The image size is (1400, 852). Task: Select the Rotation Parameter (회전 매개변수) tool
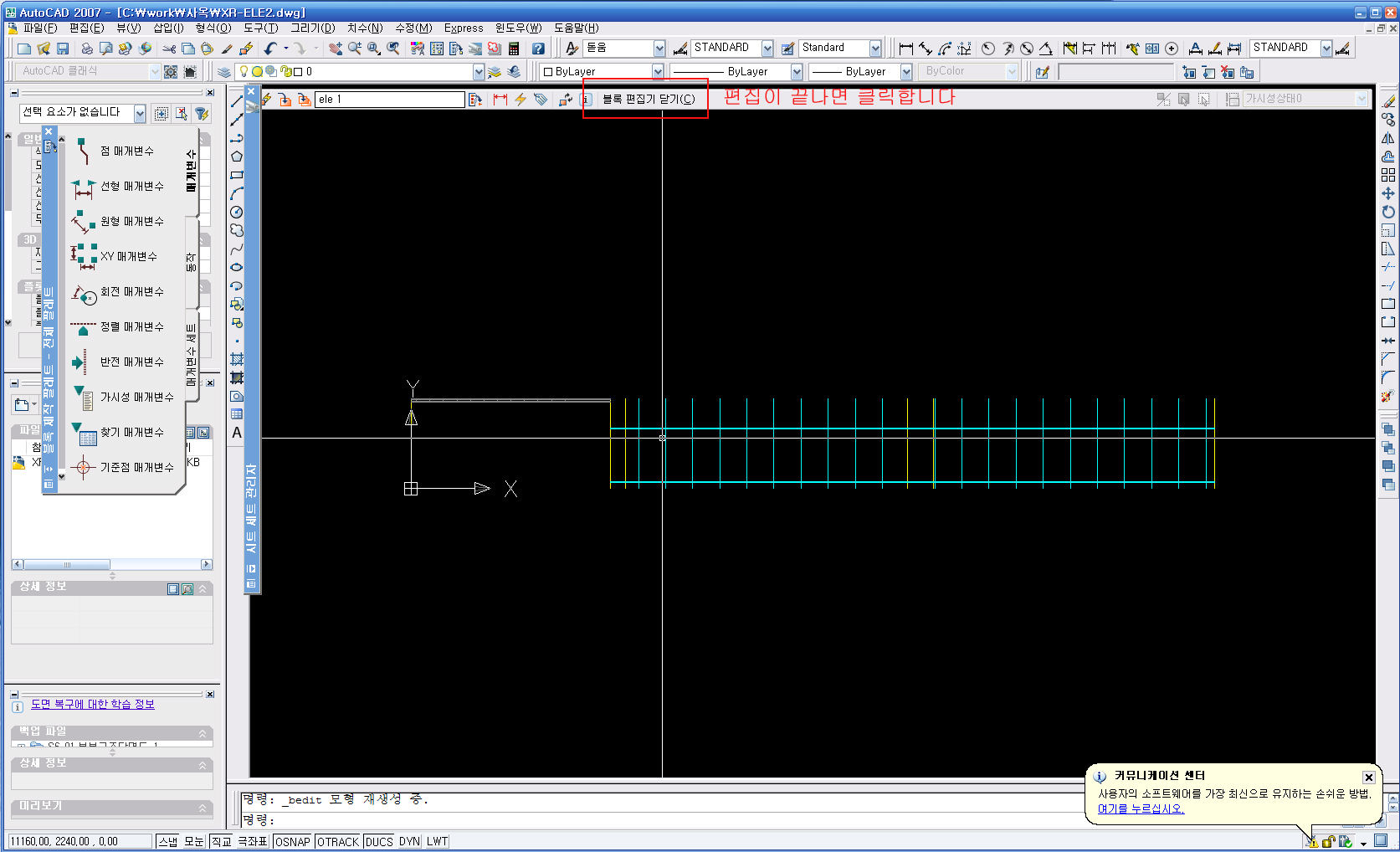pyautogui.click(x=131, y=292)
